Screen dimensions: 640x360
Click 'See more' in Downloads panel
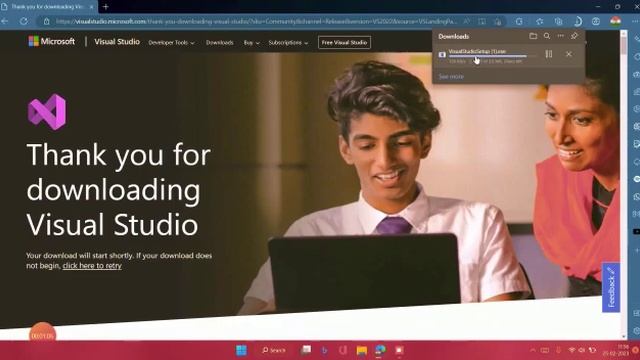pos(451,76)
